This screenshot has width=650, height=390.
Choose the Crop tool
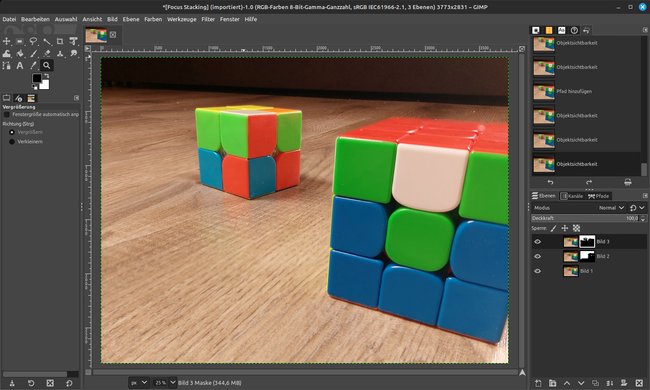[60, 41]
